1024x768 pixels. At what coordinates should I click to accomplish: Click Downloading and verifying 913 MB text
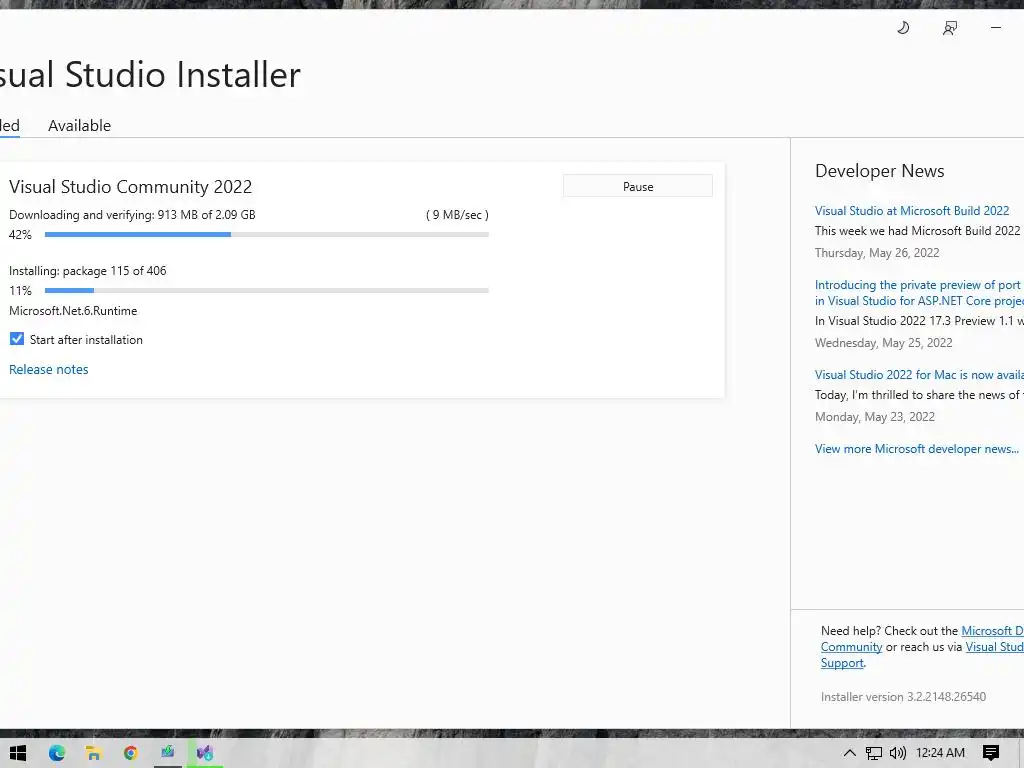[x=132, y=214]
